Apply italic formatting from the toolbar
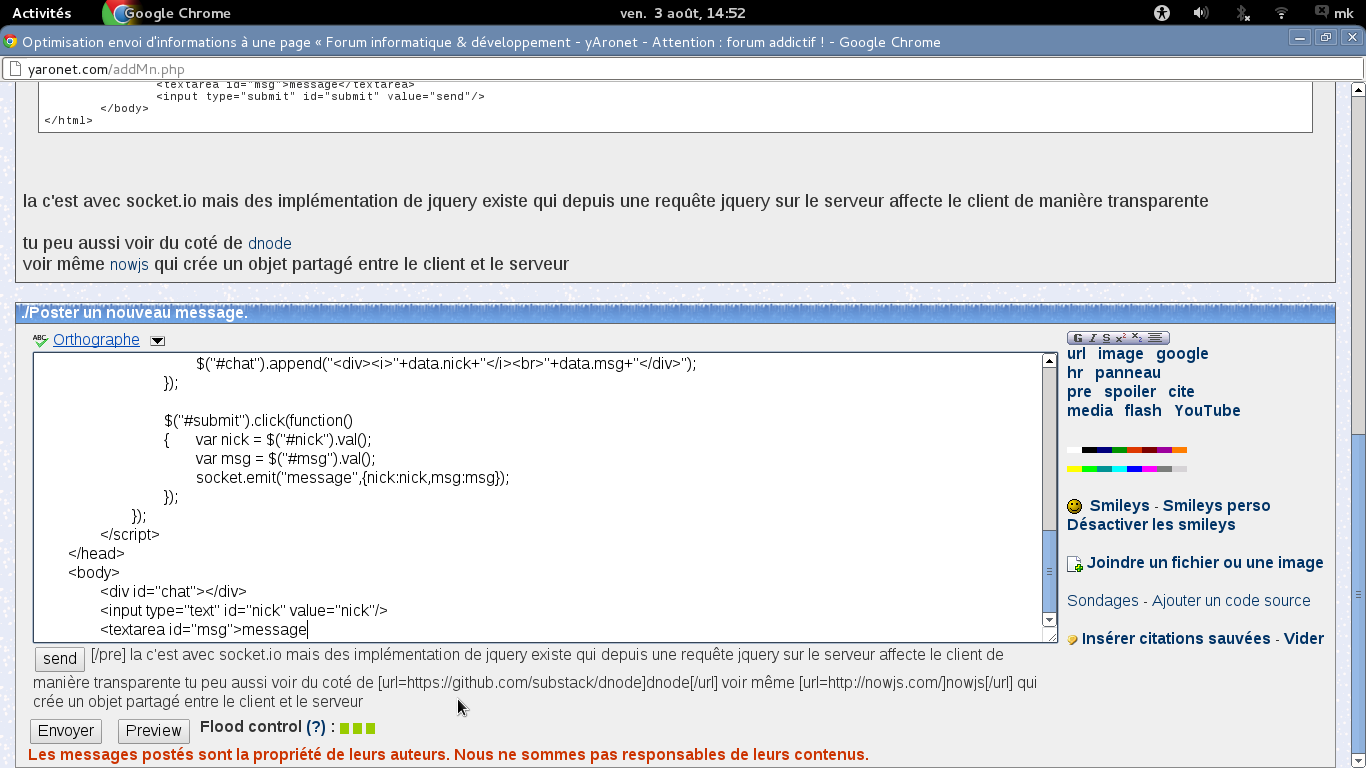 (1092, 338)
